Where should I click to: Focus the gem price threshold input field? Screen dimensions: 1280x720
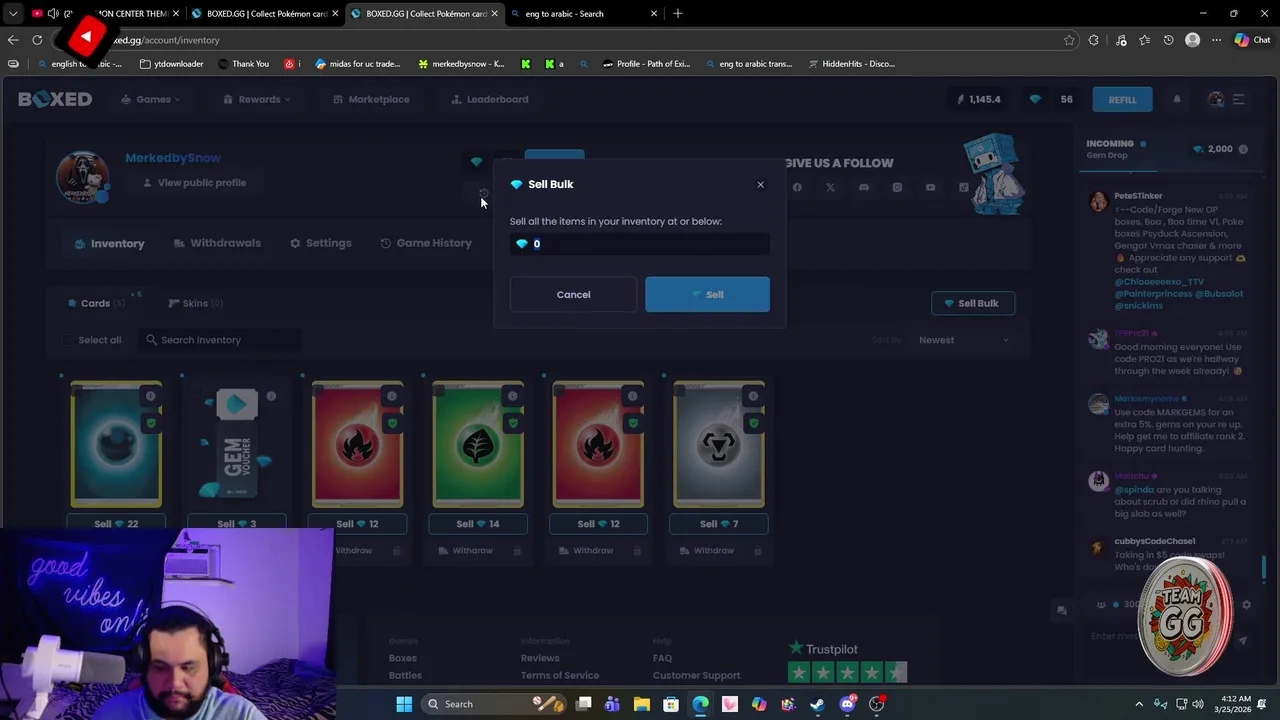[640, 244]
